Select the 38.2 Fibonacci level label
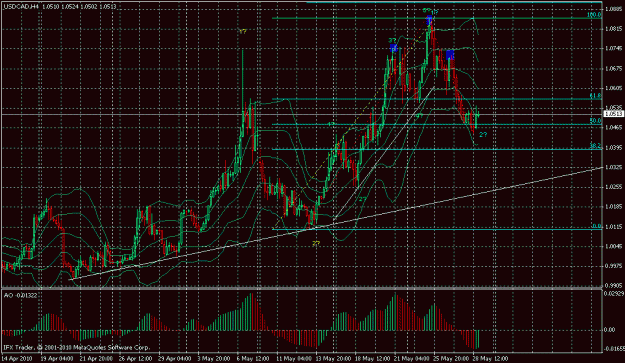This screenshot has height=363, width=625. pyautogui.click(x=595, y=146)
